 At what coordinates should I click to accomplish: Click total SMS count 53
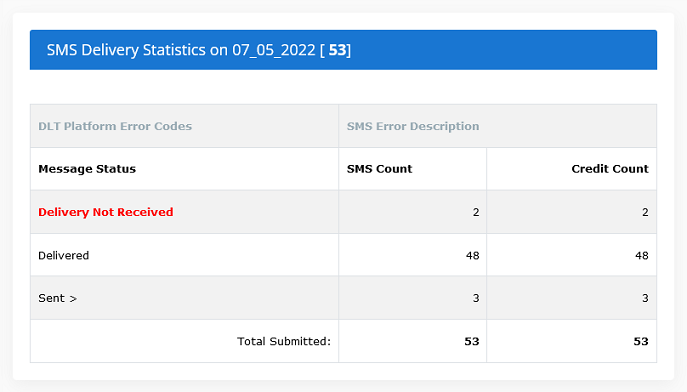[472, 341]
